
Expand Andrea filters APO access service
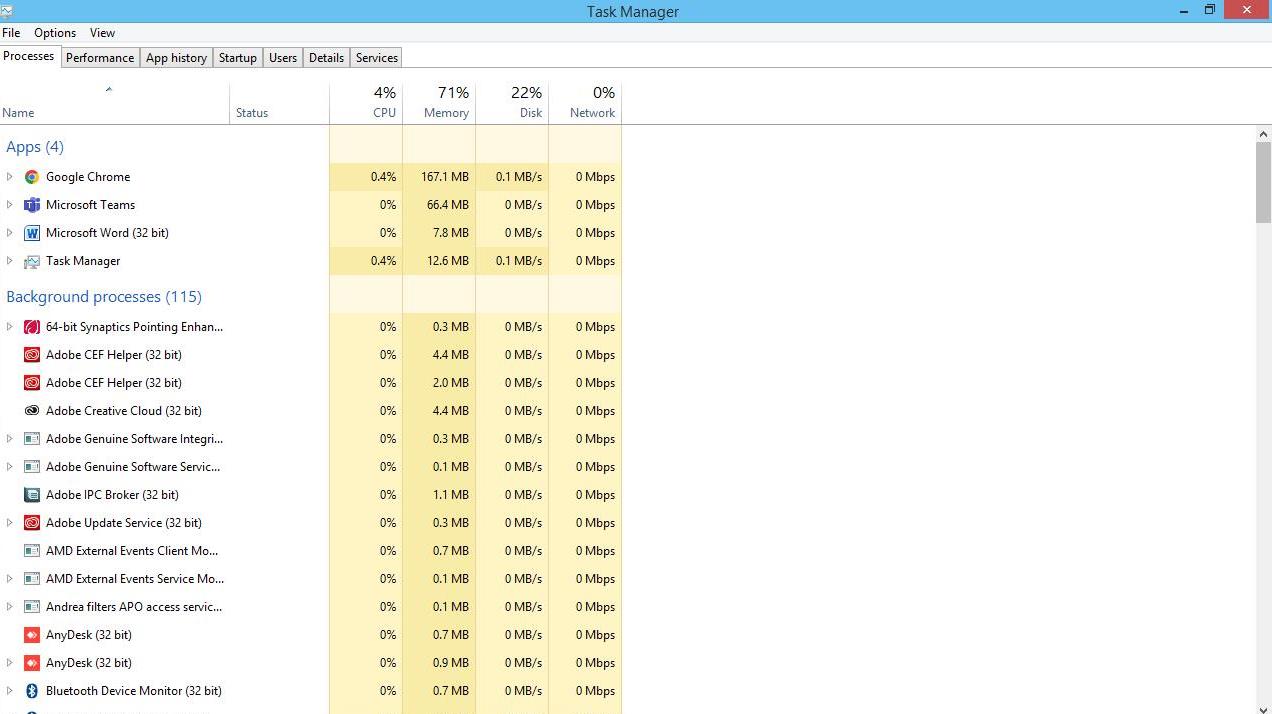(x=10, y=607)
